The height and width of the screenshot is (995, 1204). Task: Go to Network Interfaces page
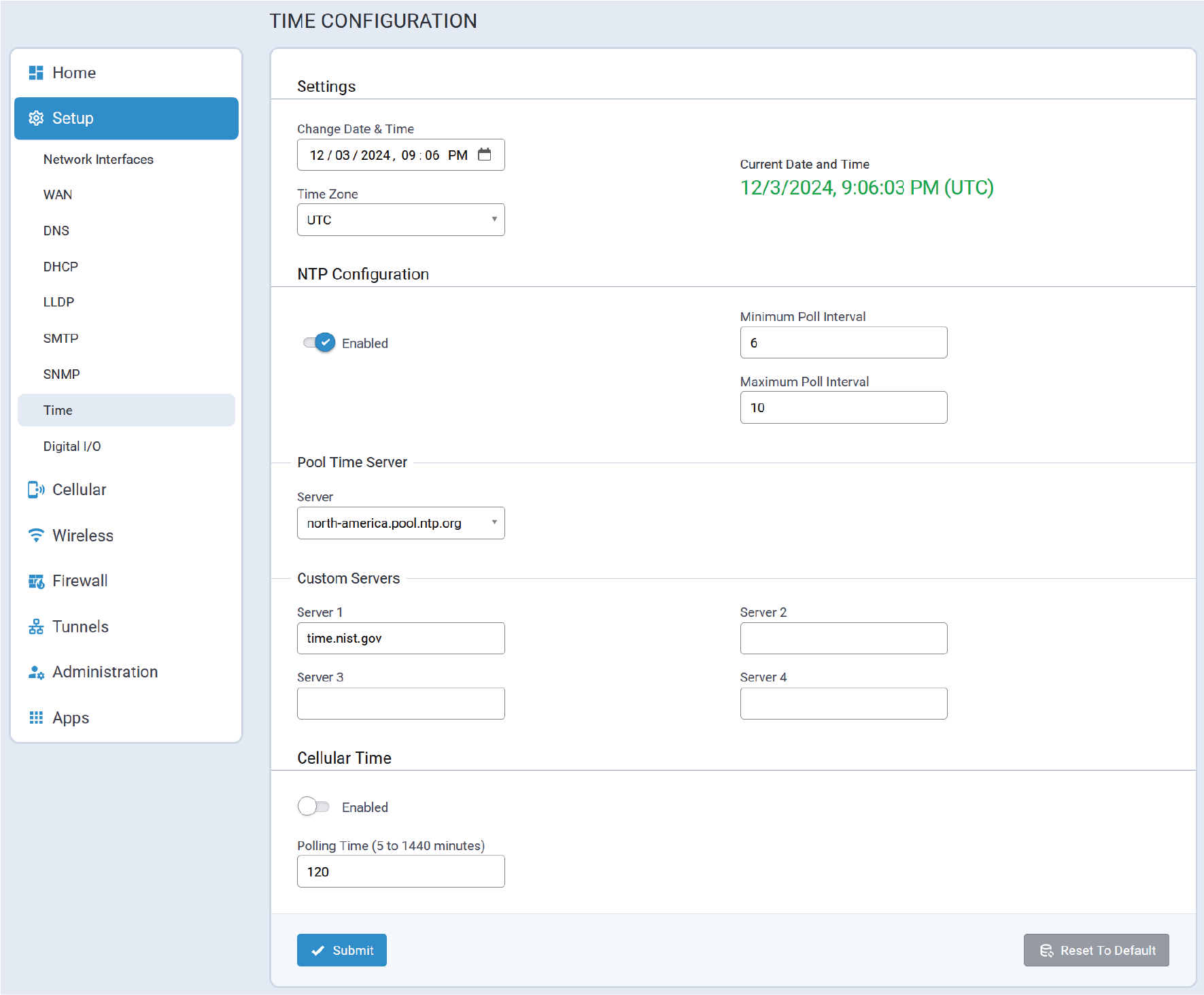pyautogui.click(x=99, y=159)
